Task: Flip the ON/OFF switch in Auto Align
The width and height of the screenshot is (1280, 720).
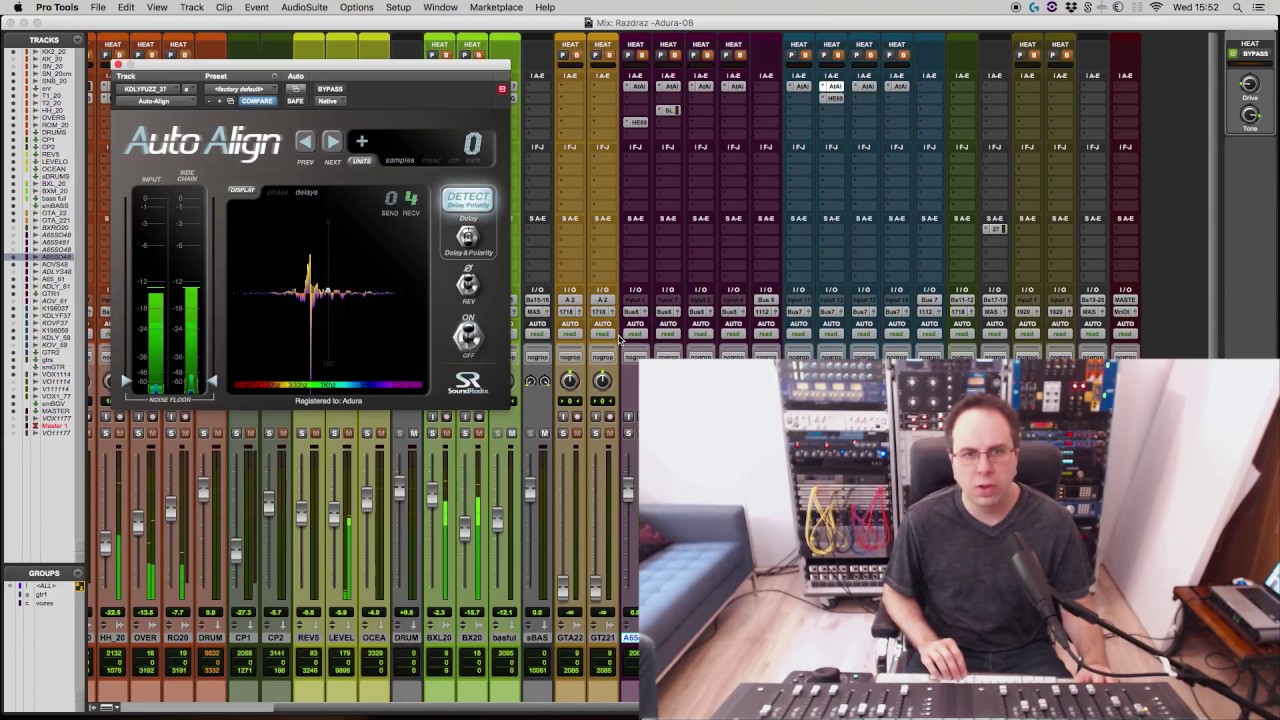Action: tap(468, 337)
